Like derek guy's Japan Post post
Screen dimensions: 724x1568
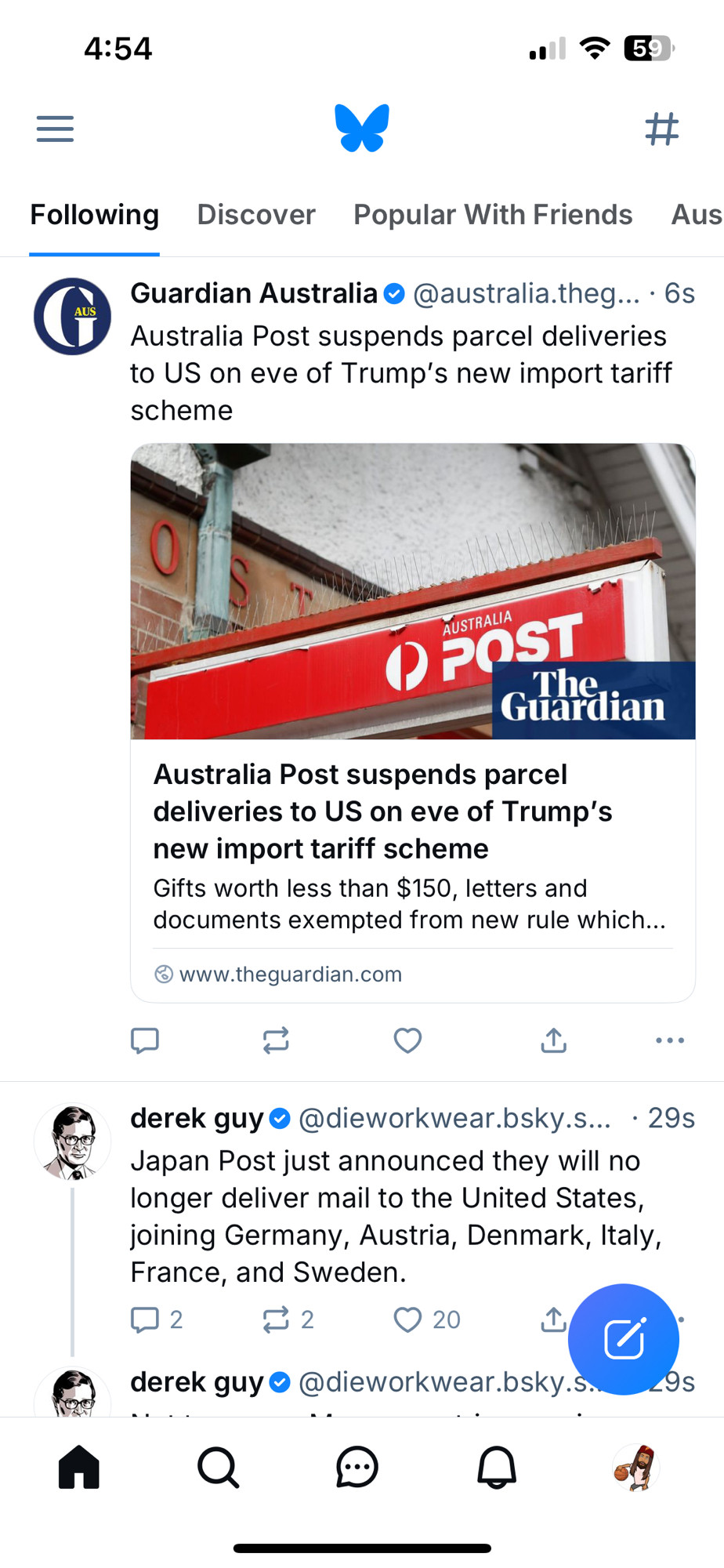click(x=427, y=1319)
